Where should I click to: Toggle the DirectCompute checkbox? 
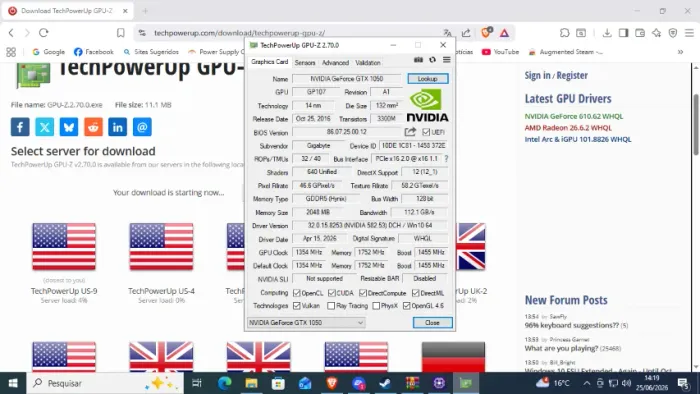tap(363, 293)
